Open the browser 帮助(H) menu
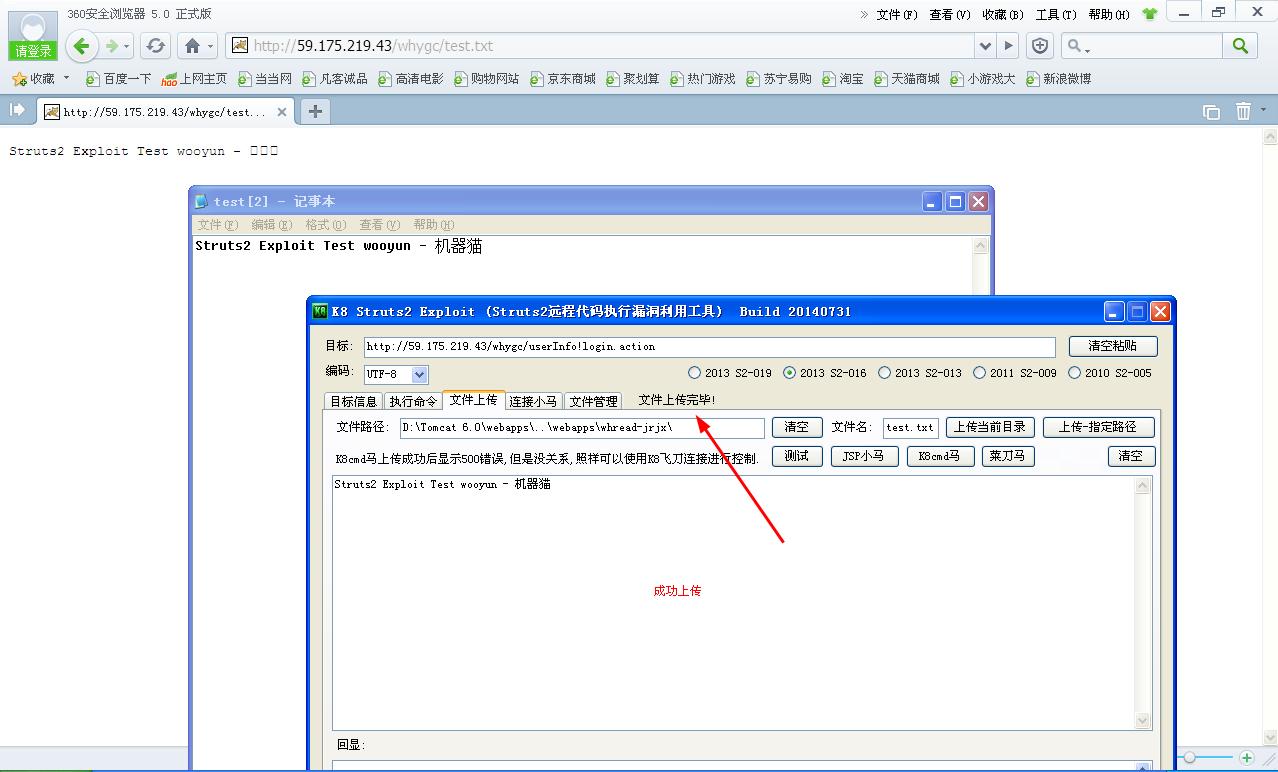Image resolution: width=1278 pixels, height=772 pixels. point(1109,14)
